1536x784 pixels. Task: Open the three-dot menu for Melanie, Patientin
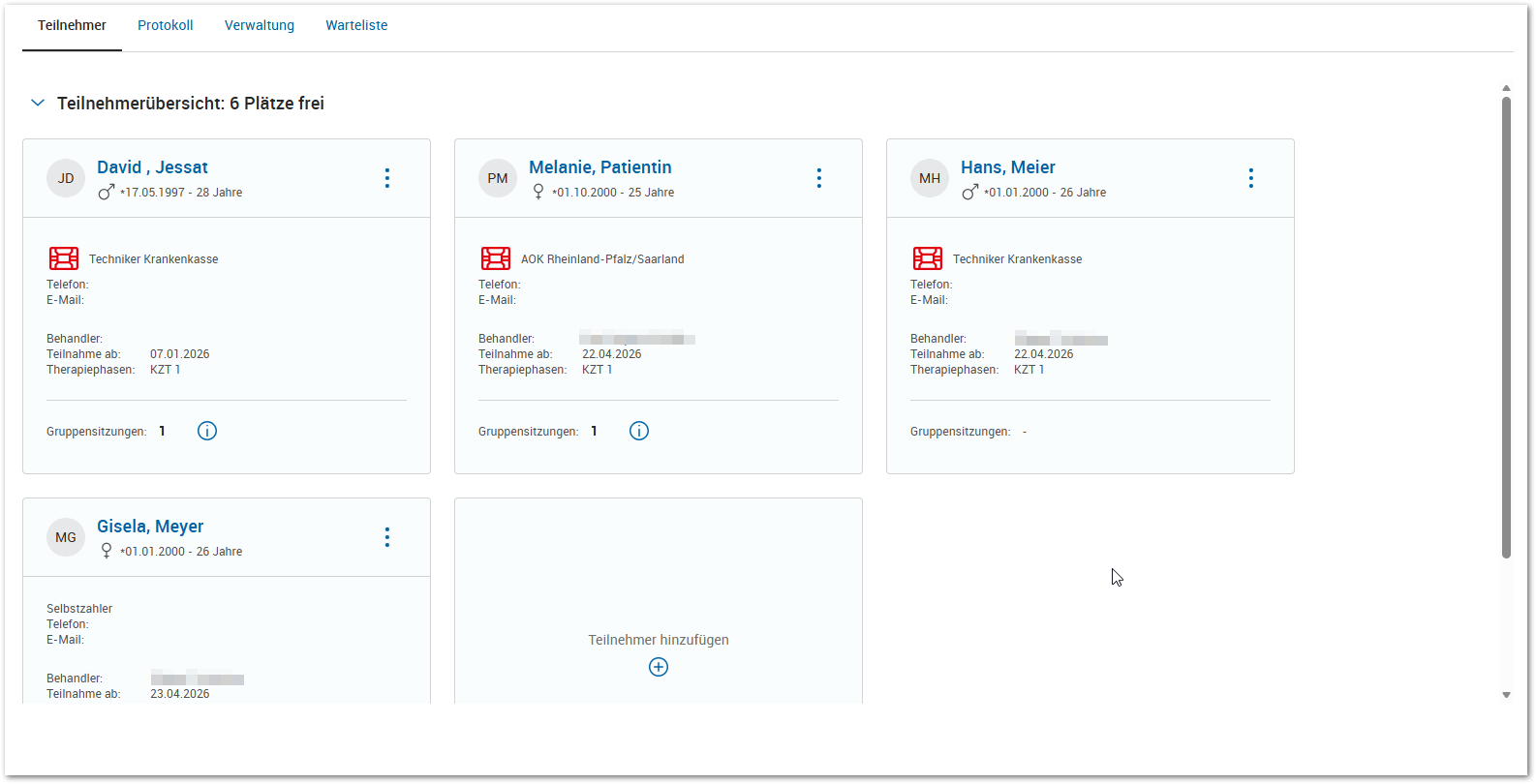click(818, 178)
